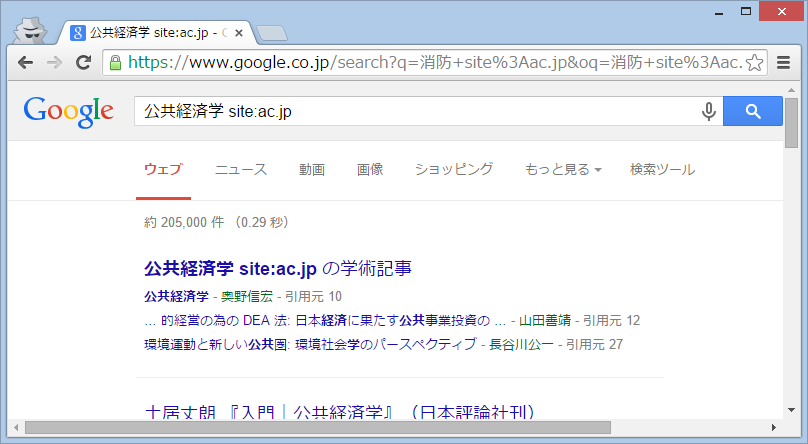Open the 環境運動と新しい公共圏 article link
Image resolution: width=808 pixels, height=444 pixels.
point(310,344)
